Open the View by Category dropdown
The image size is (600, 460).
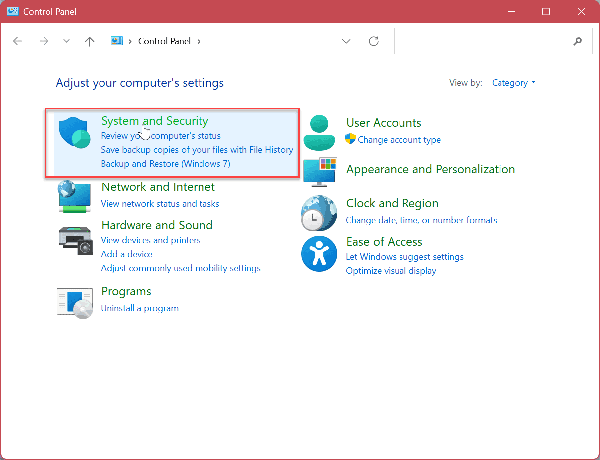point(514,83)
